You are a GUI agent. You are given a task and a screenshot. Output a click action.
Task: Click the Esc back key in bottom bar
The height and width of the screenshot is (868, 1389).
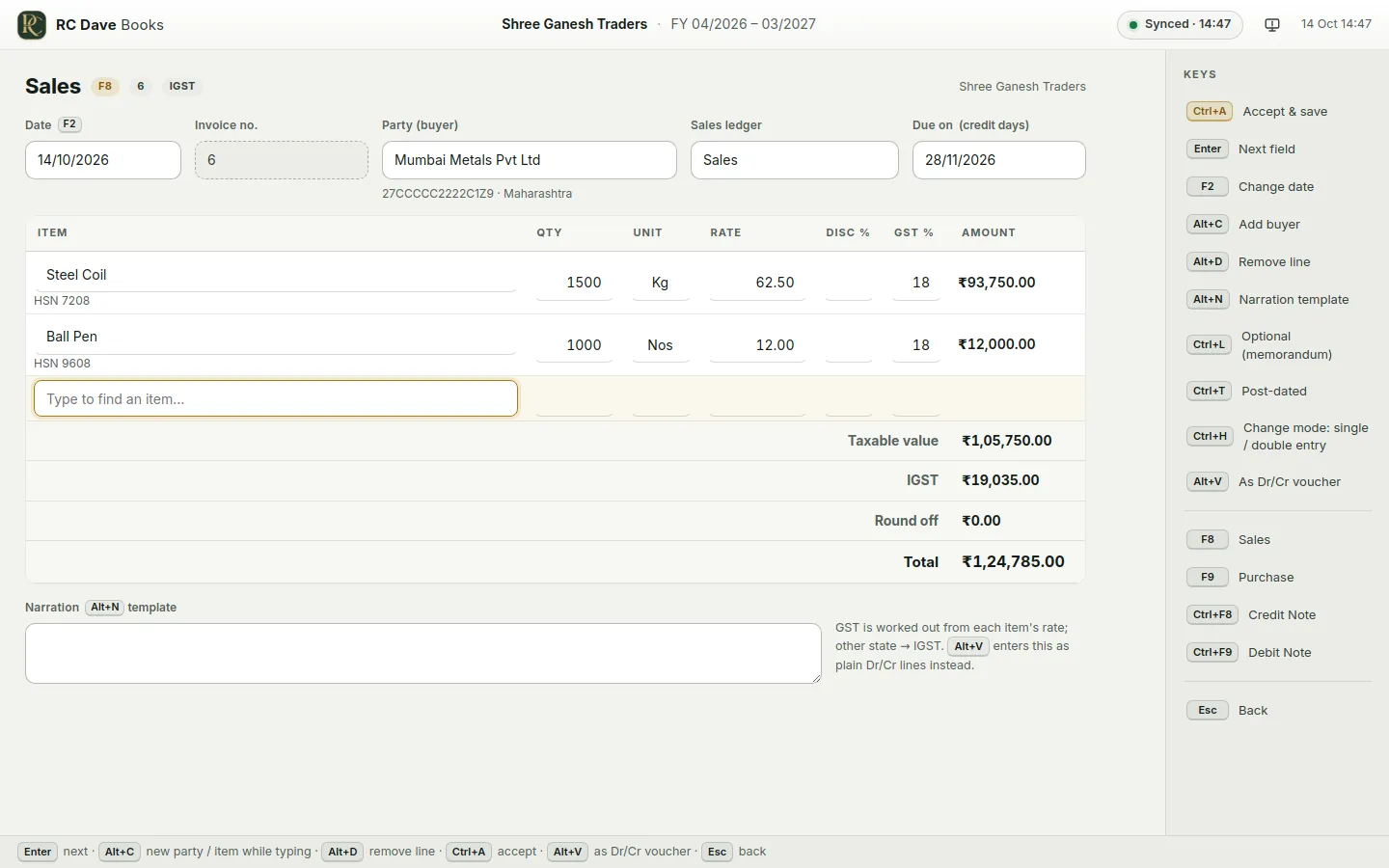click(717, 852)
